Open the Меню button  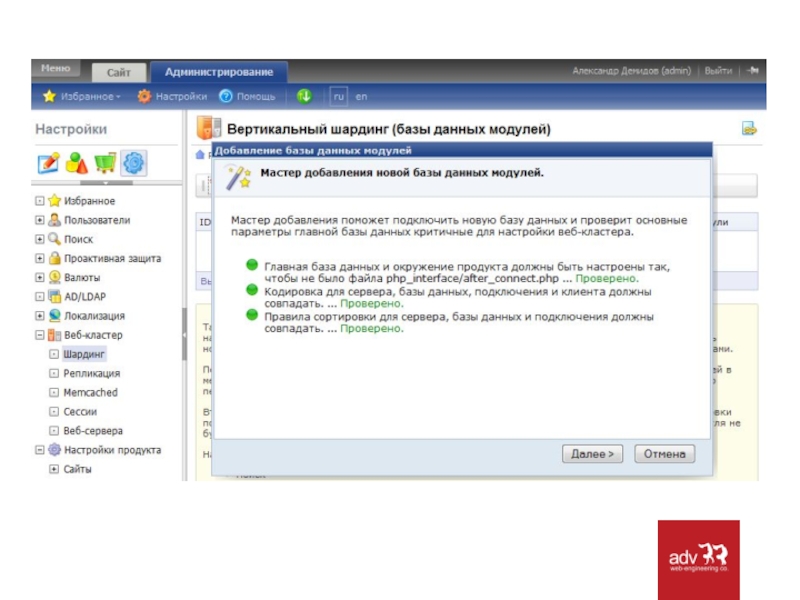click(56, 68)
